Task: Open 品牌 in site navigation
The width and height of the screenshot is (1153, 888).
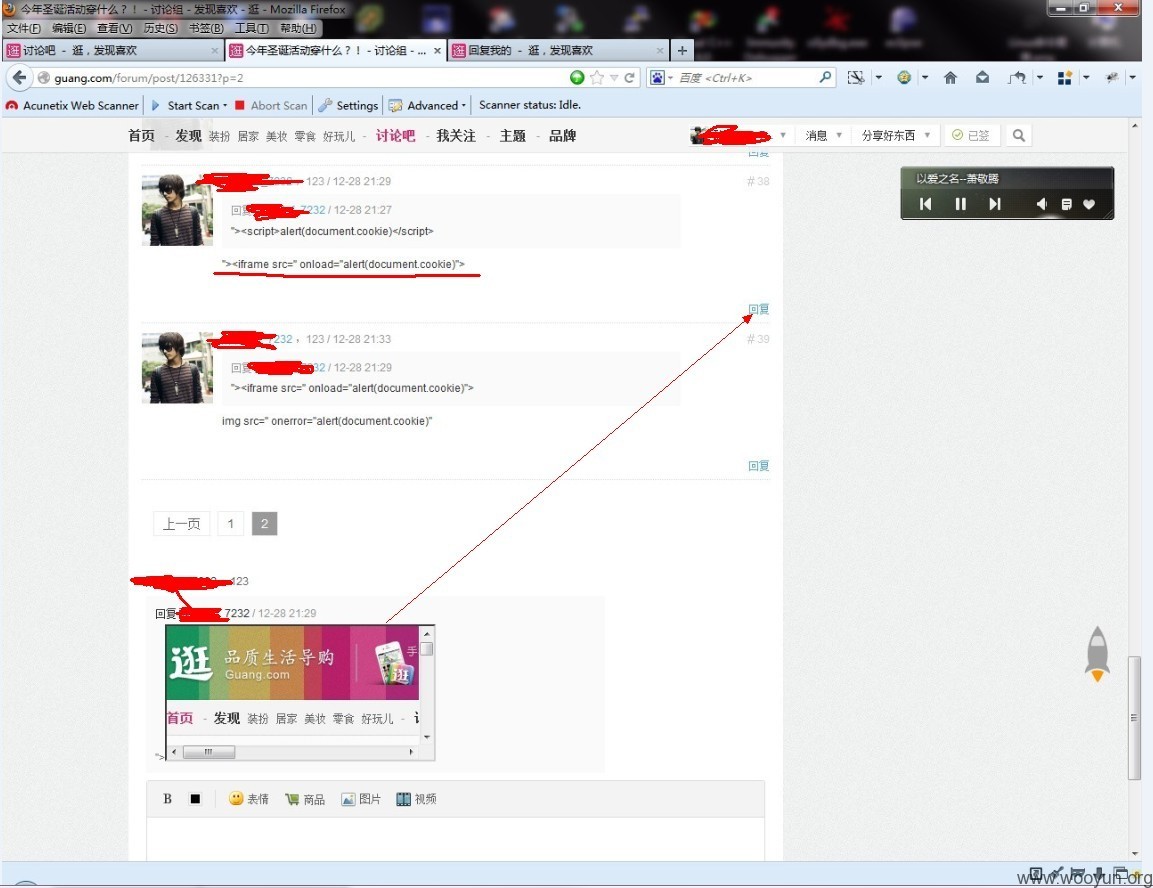Action: click(x=563, y=135)
